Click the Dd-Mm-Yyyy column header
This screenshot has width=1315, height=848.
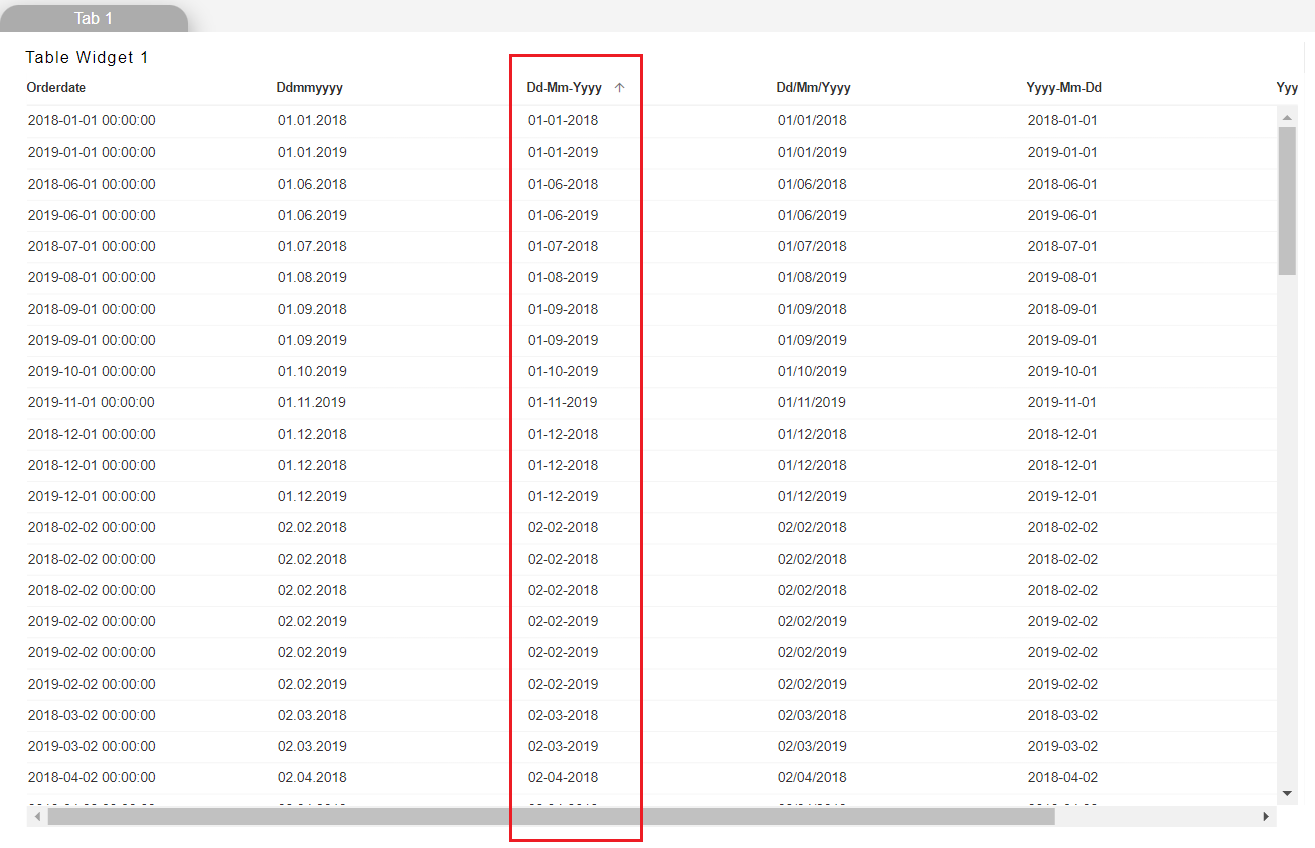(x=564, y=88)
